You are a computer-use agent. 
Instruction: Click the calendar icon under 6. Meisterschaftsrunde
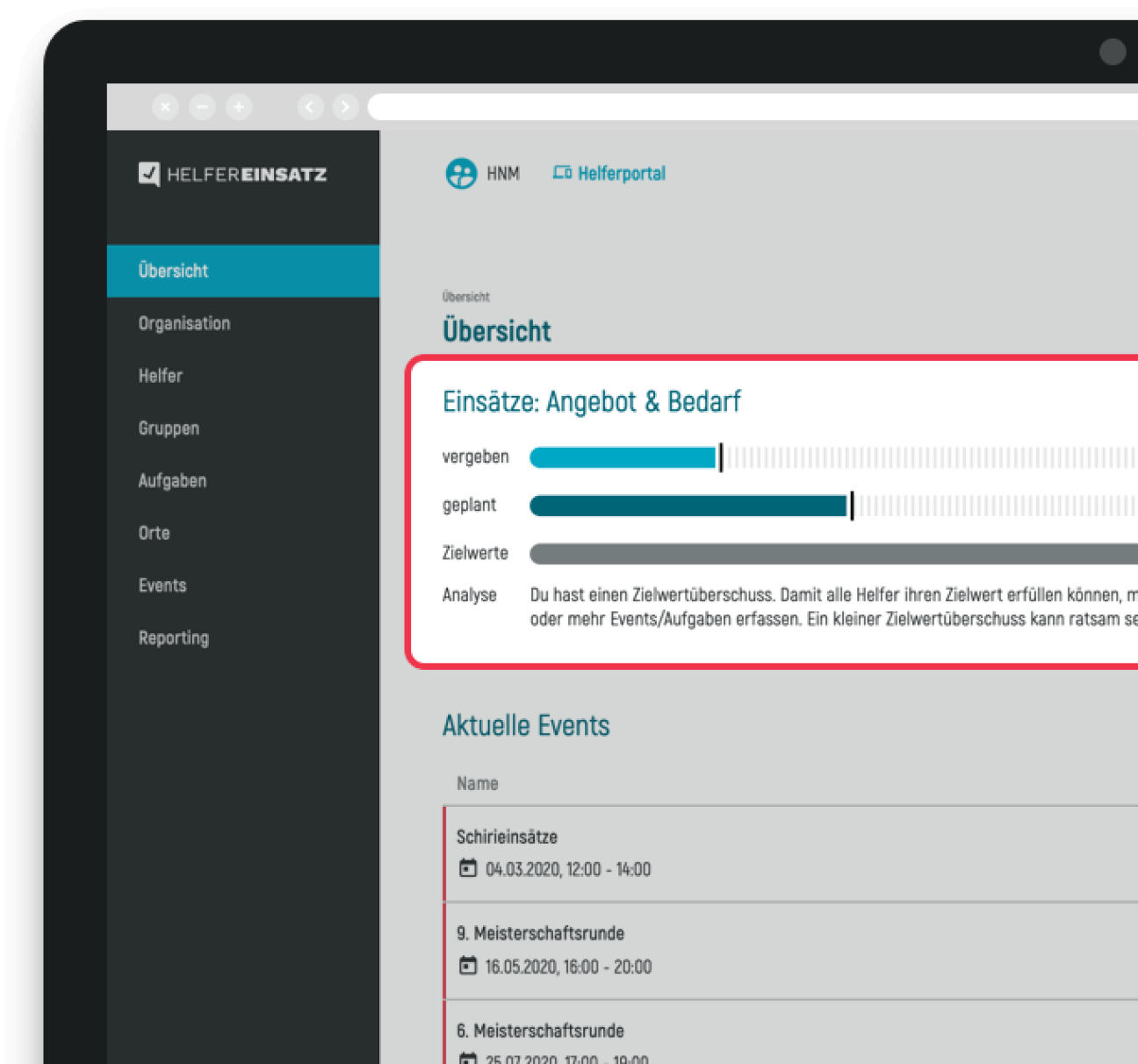[x=468, y=1060]
